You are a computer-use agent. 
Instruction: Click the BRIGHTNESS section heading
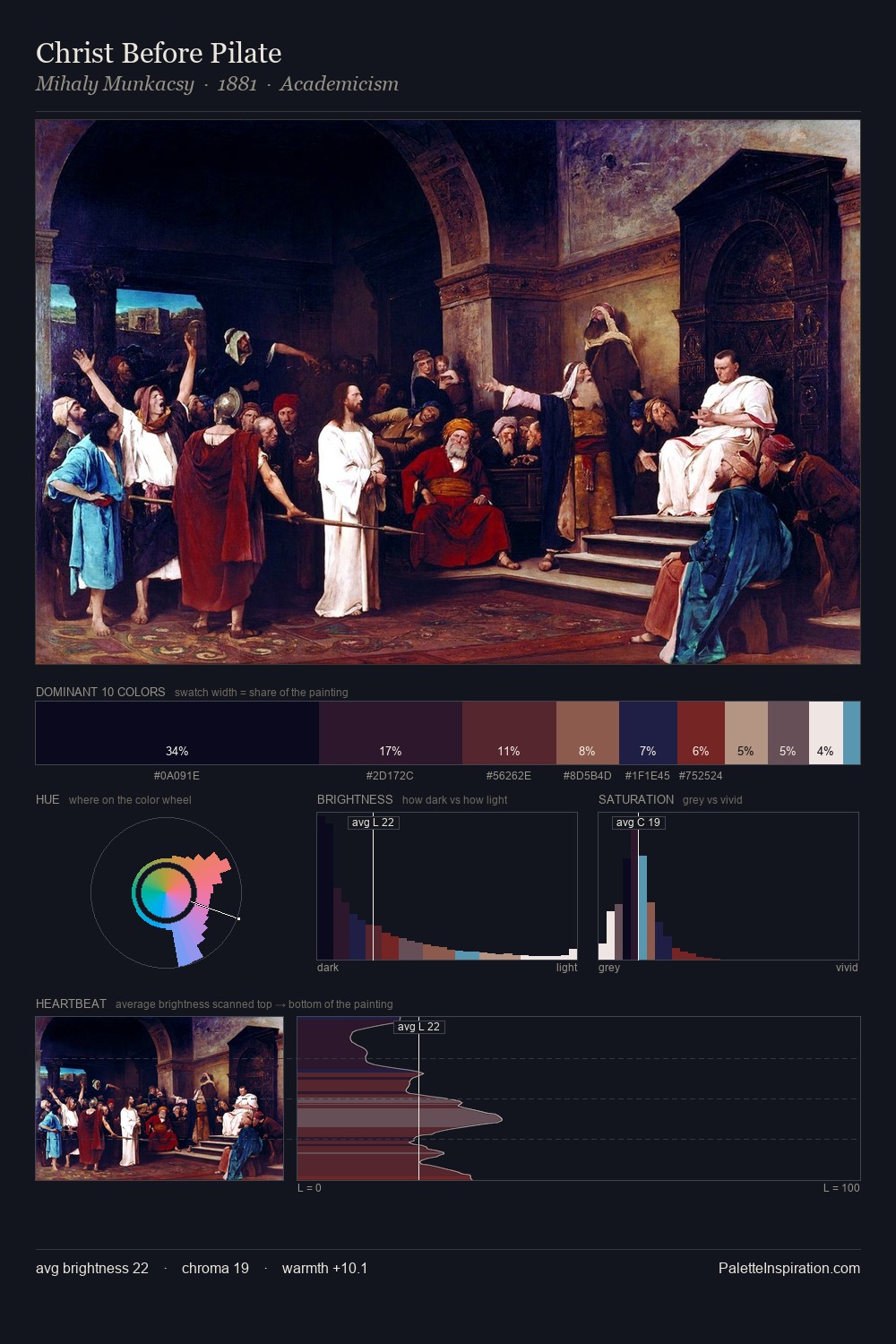pyautogui.click(x=355, y=799)
